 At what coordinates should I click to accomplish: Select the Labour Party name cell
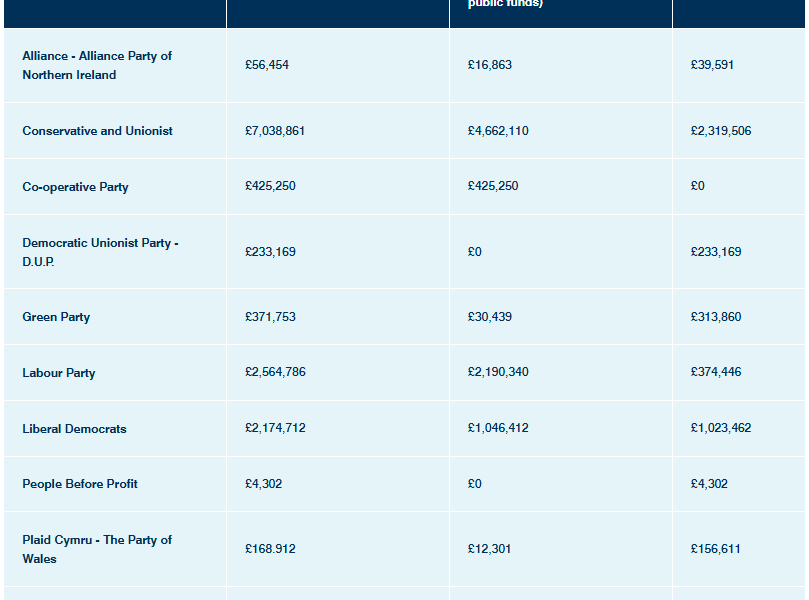click(59, 373)
